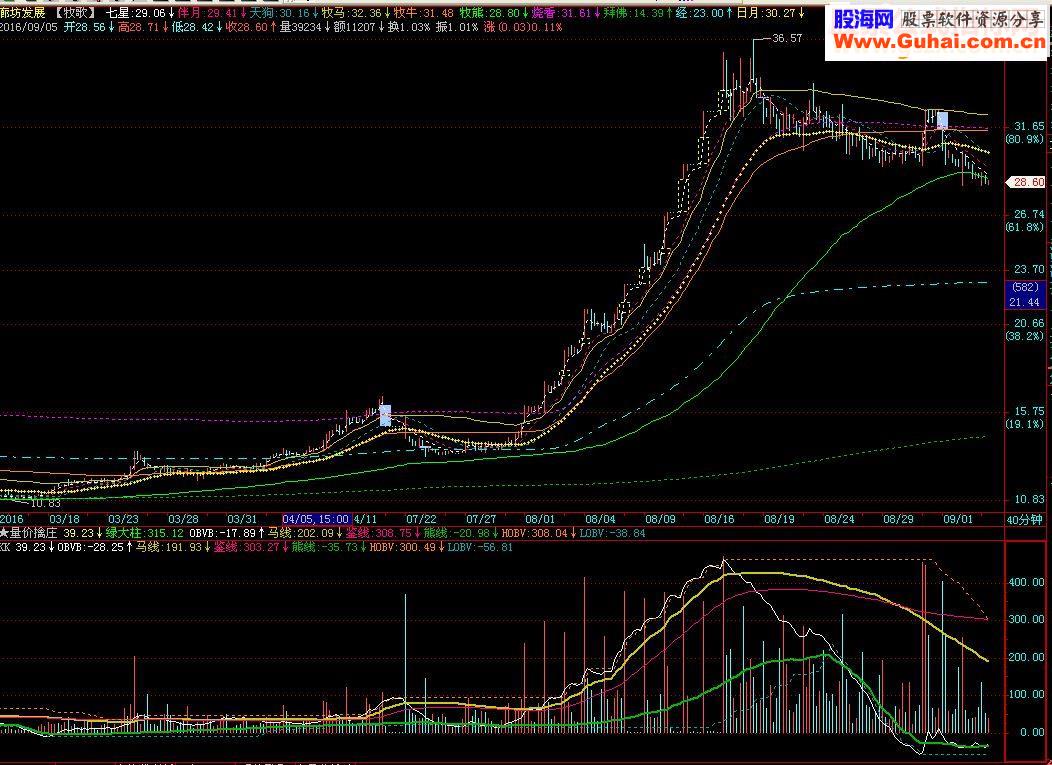This screenshot has width=1052, height=765.
Task: Select the 23.70 price axis label
Action: click(x=1029, y=269)
